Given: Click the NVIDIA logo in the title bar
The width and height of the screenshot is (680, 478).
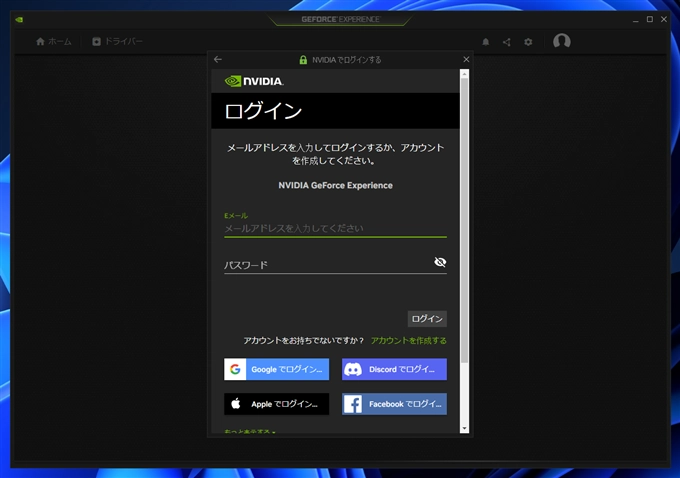Looking at the screenshot, I should 19,20.
